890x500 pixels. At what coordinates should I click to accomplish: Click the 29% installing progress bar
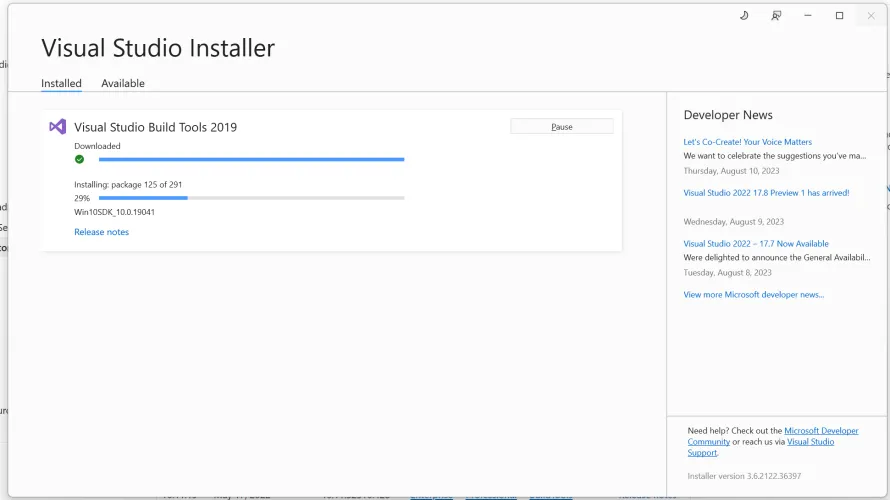pos(251,198)
